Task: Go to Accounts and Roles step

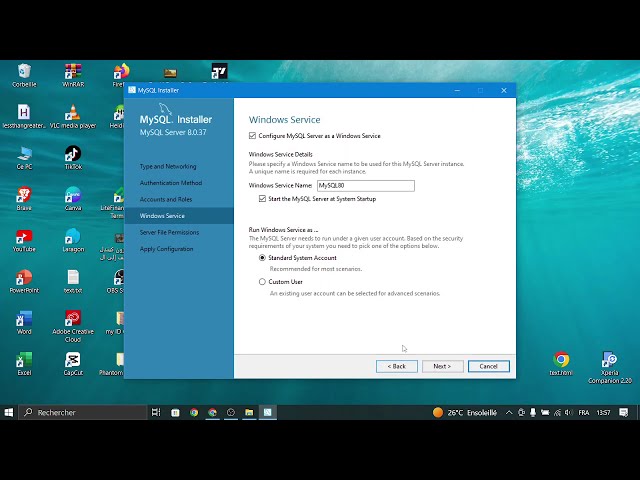Action: [166, 199]
